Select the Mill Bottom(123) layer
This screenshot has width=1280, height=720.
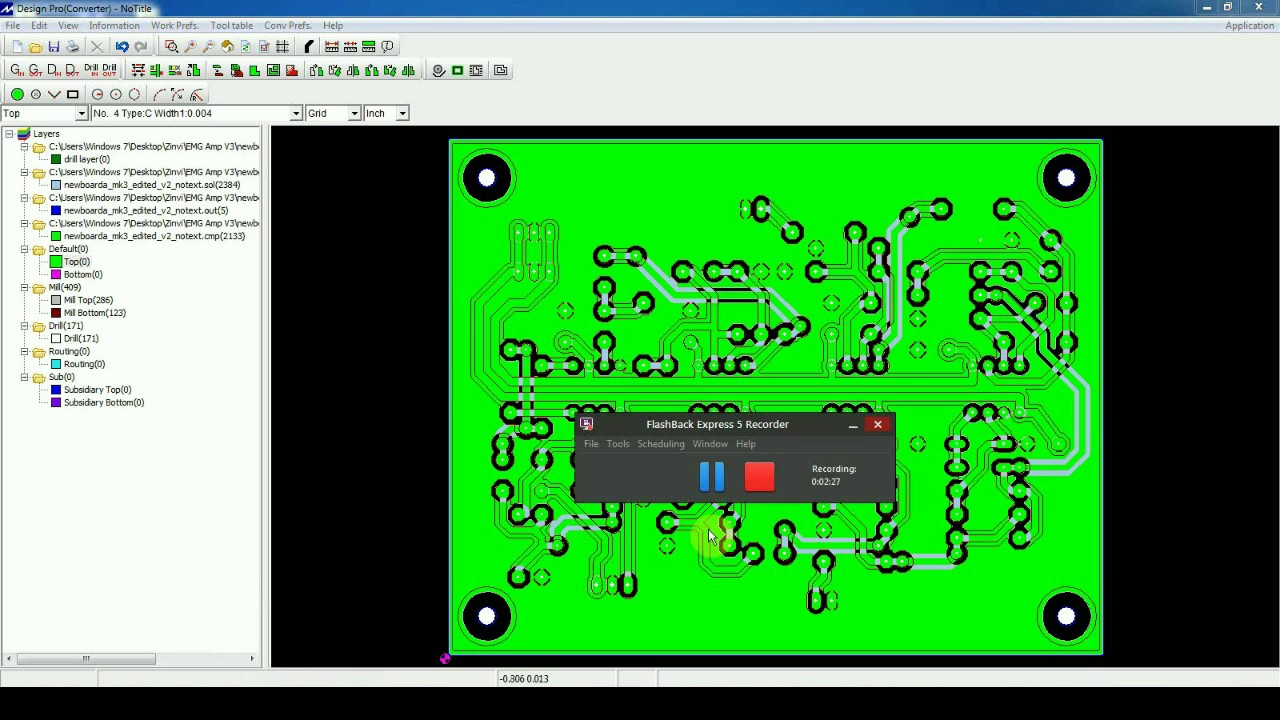coord(95,313)
